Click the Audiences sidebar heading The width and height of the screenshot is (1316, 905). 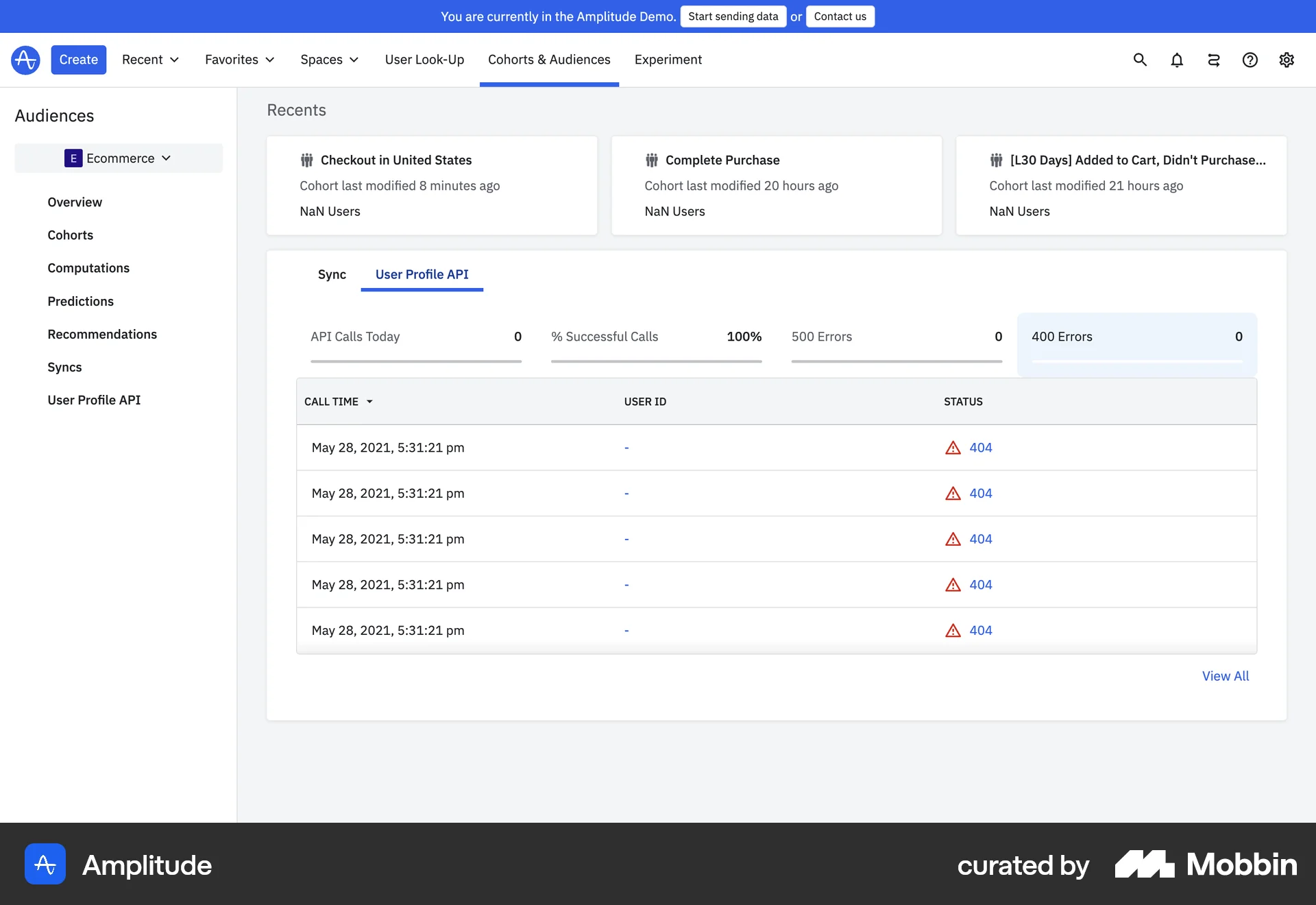54,116
